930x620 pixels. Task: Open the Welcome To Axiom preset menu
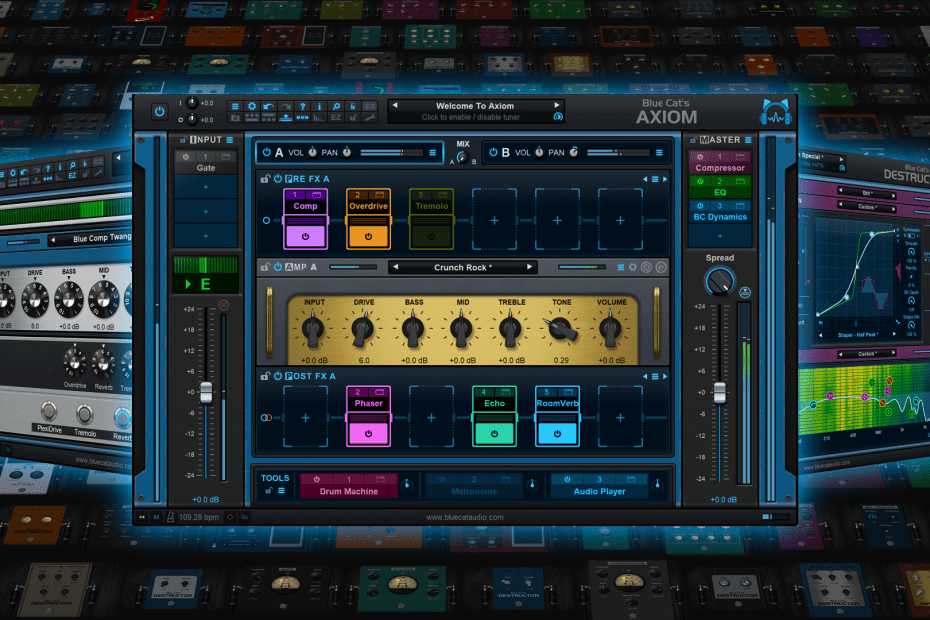[475, 106]
